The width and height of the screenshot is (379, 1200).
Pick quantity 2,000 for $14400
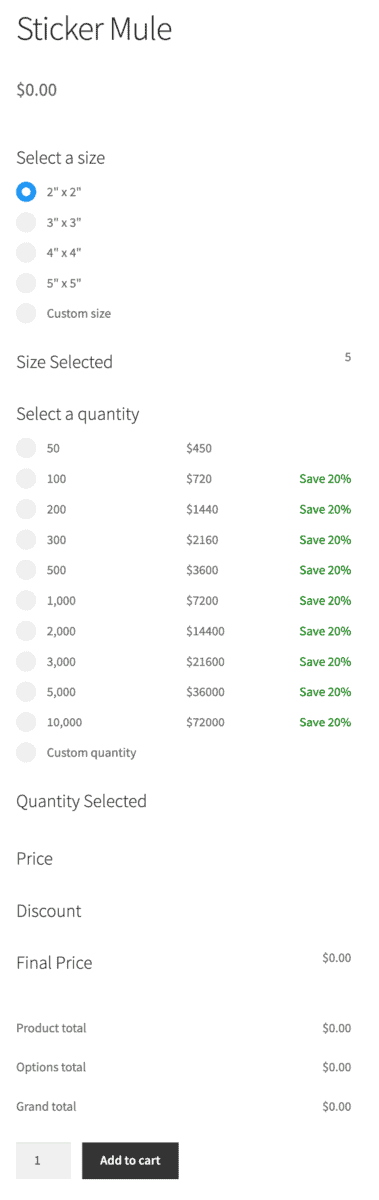pyautogui.click(x=26, y=631)
